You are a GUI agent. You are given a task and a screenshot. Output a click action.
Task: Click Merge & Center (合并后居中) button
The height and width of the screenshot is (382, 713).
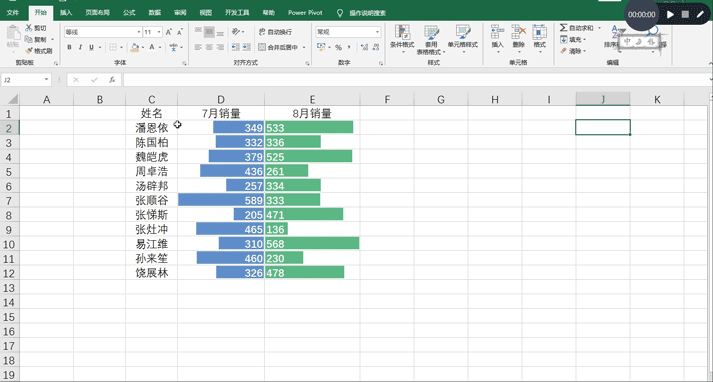tap(278, 47)
